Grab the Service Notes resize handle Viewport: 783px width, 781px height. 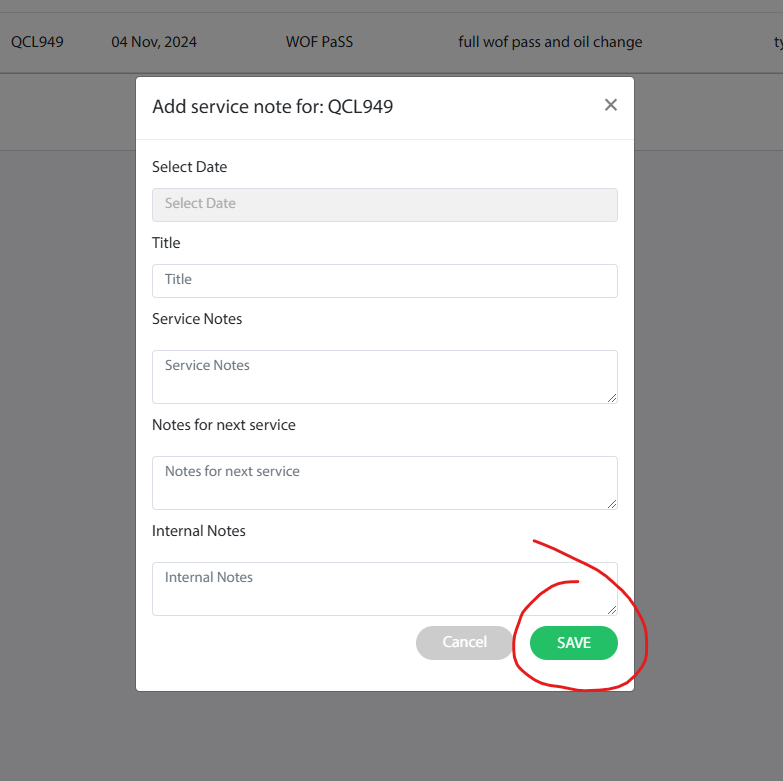pos(611,397)
